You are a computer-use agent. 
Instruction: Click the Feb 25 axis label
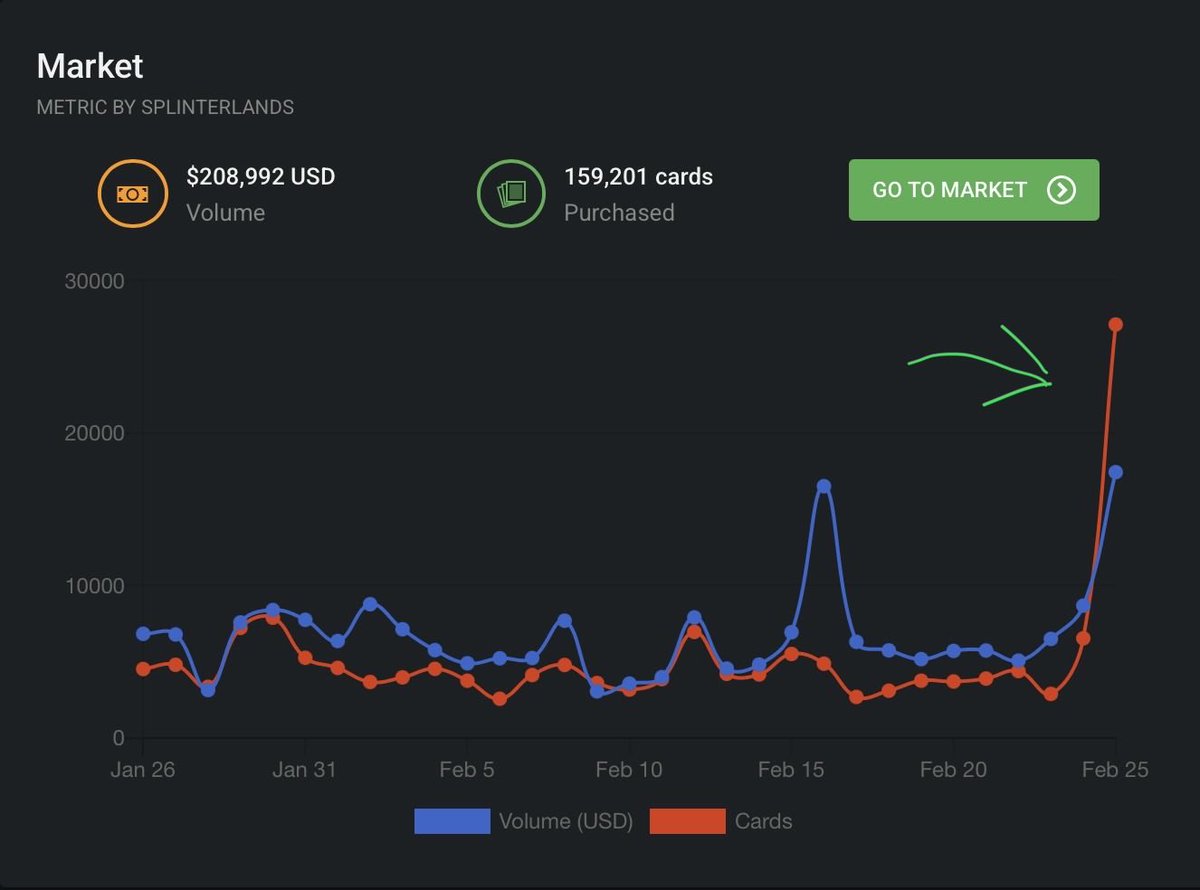coord(1115,769)
